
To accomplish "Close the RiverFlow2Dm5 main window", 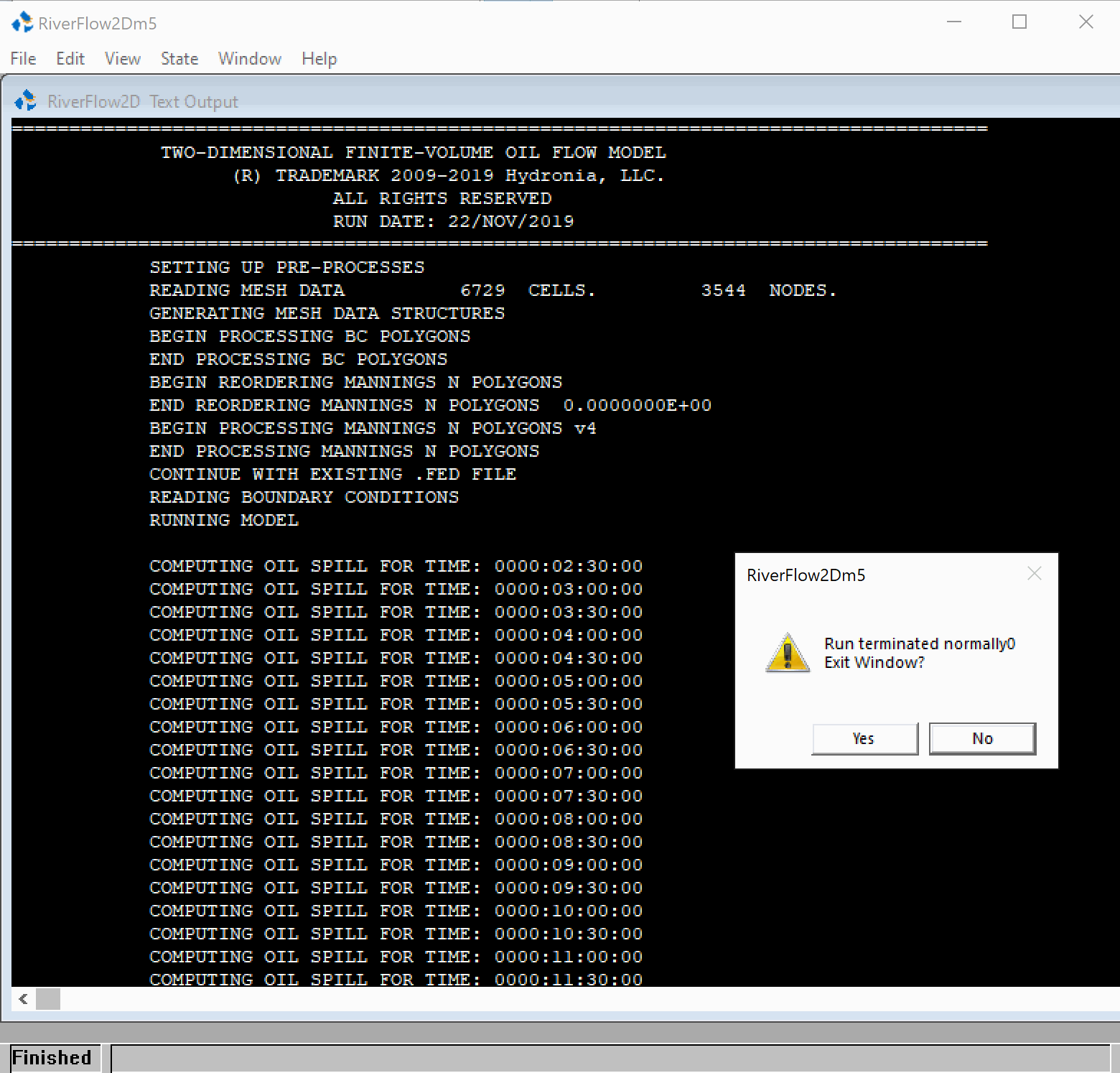I will pos(1086,22).
